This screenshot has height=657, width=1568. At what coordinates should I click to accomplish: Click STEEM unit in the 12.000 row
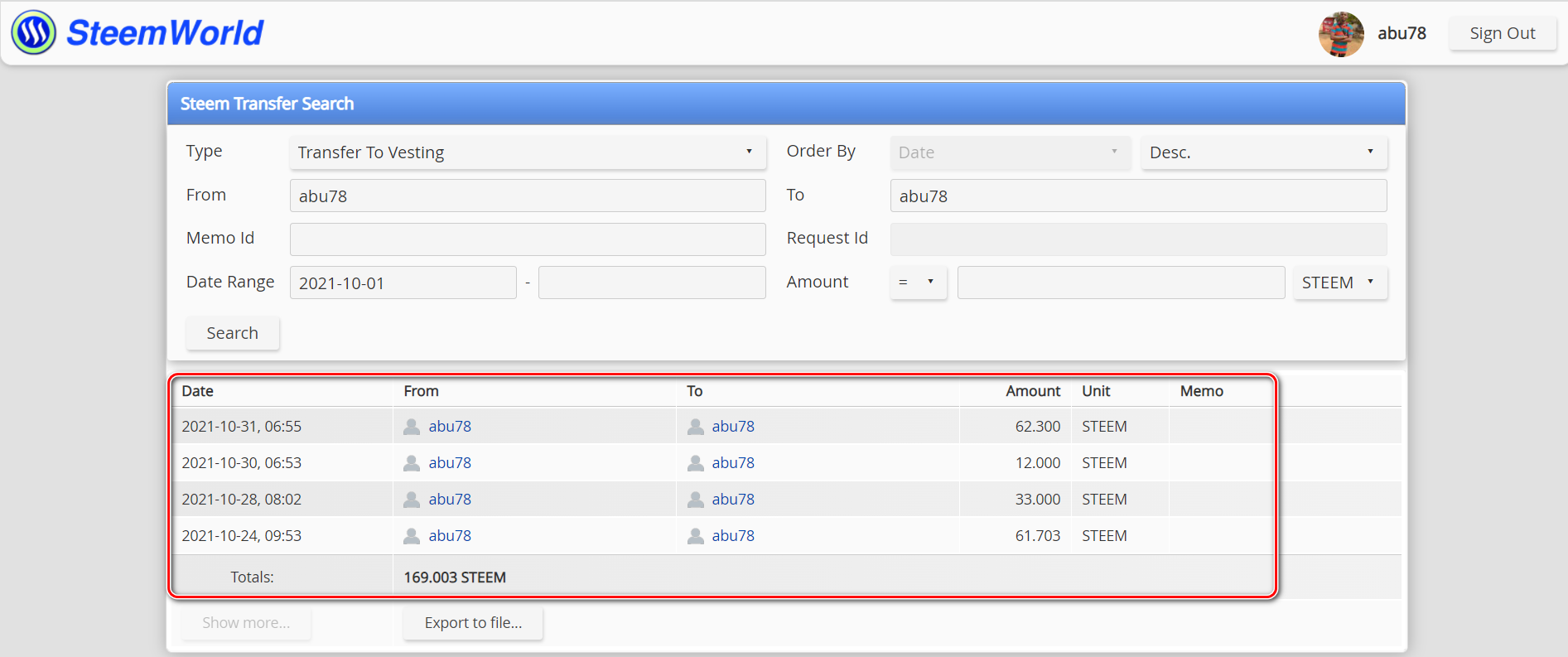[x=1104, y=463]
